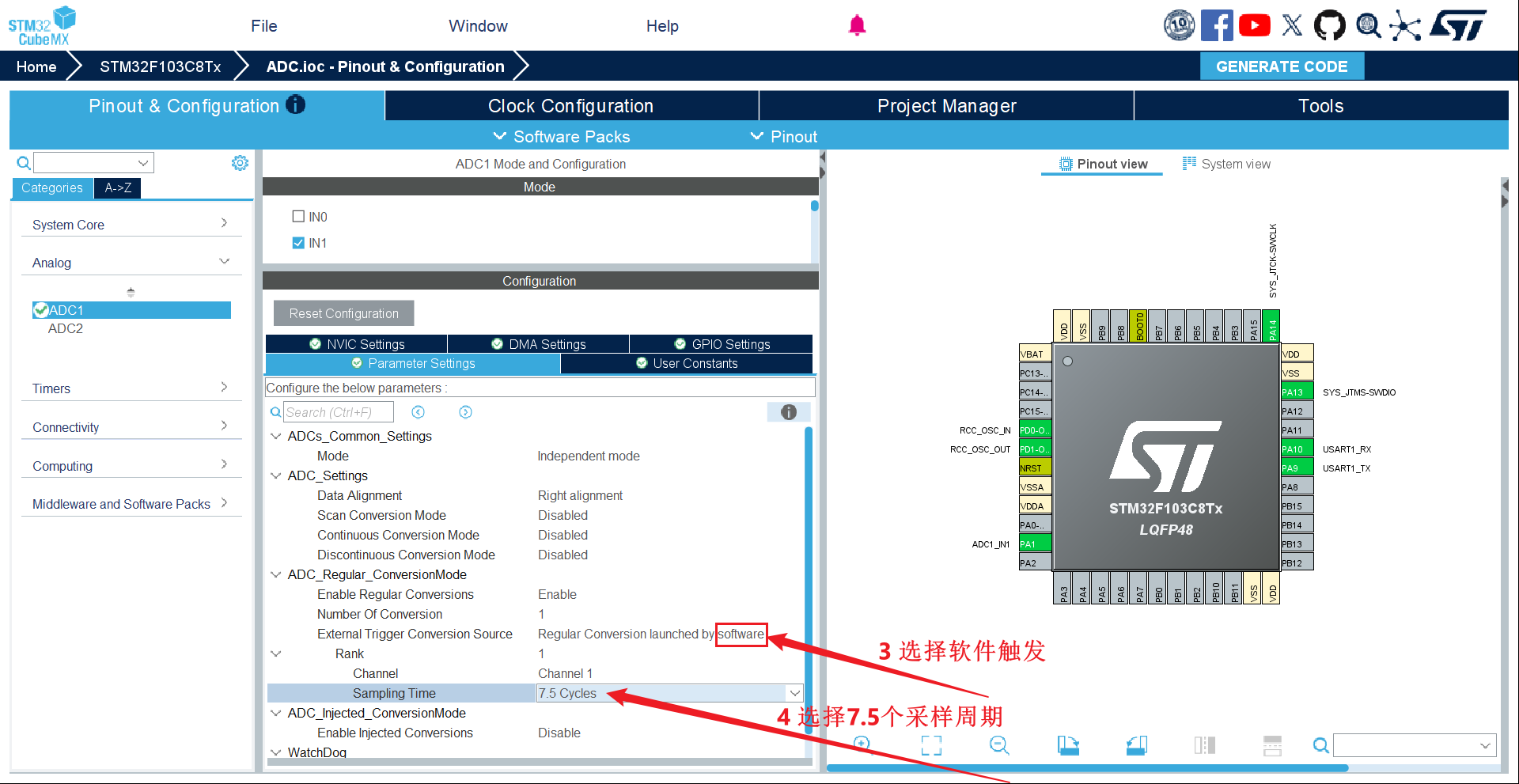
Task: Click the horizontal scrollbar under pinout view
Action: [x=1087, y=768]
